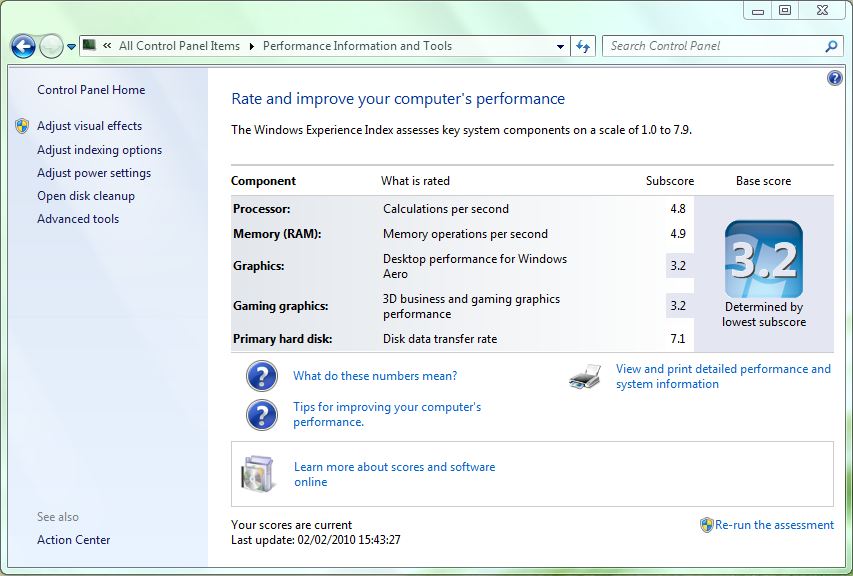
Task: Open Help with the blue question icon
Action: pyautogui.click(x=834, y=78)
